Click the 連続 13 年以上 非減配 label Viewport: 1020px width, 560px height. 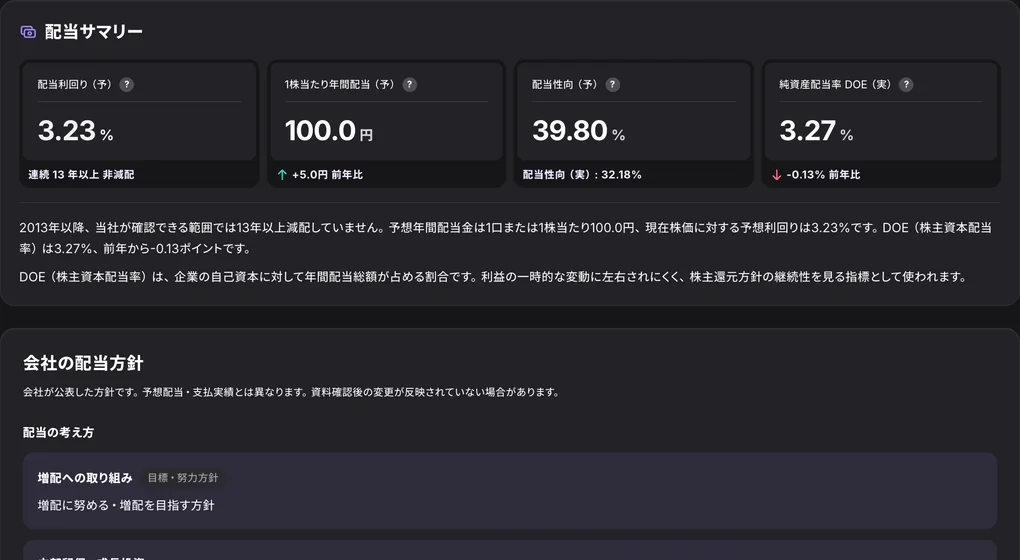click(81, 175)
